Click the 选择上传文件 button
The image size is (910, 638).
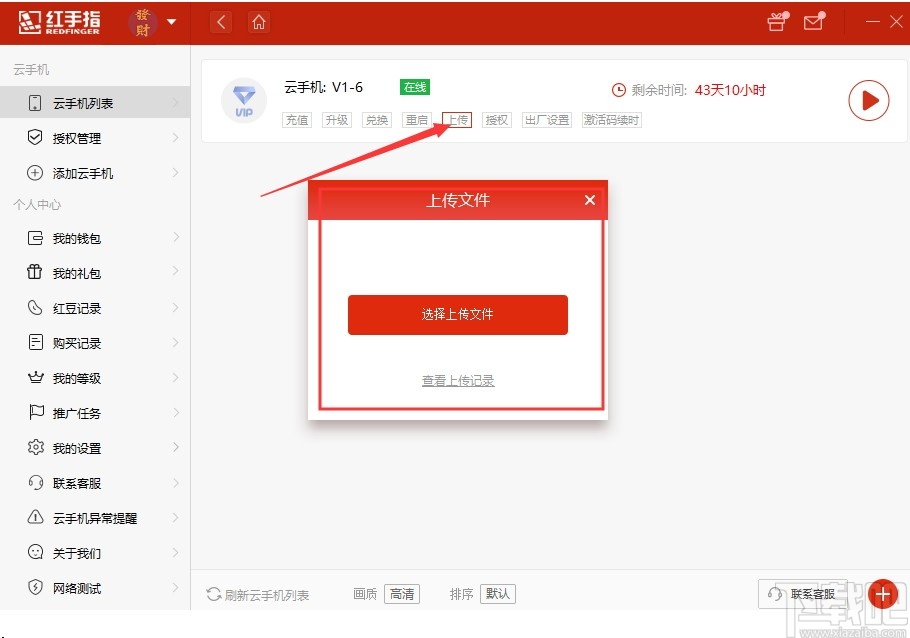pos(457,314)
